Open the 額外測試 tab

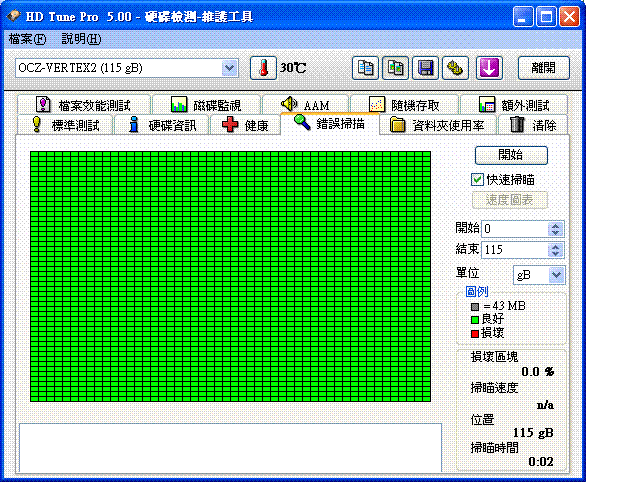pos(514,105)
